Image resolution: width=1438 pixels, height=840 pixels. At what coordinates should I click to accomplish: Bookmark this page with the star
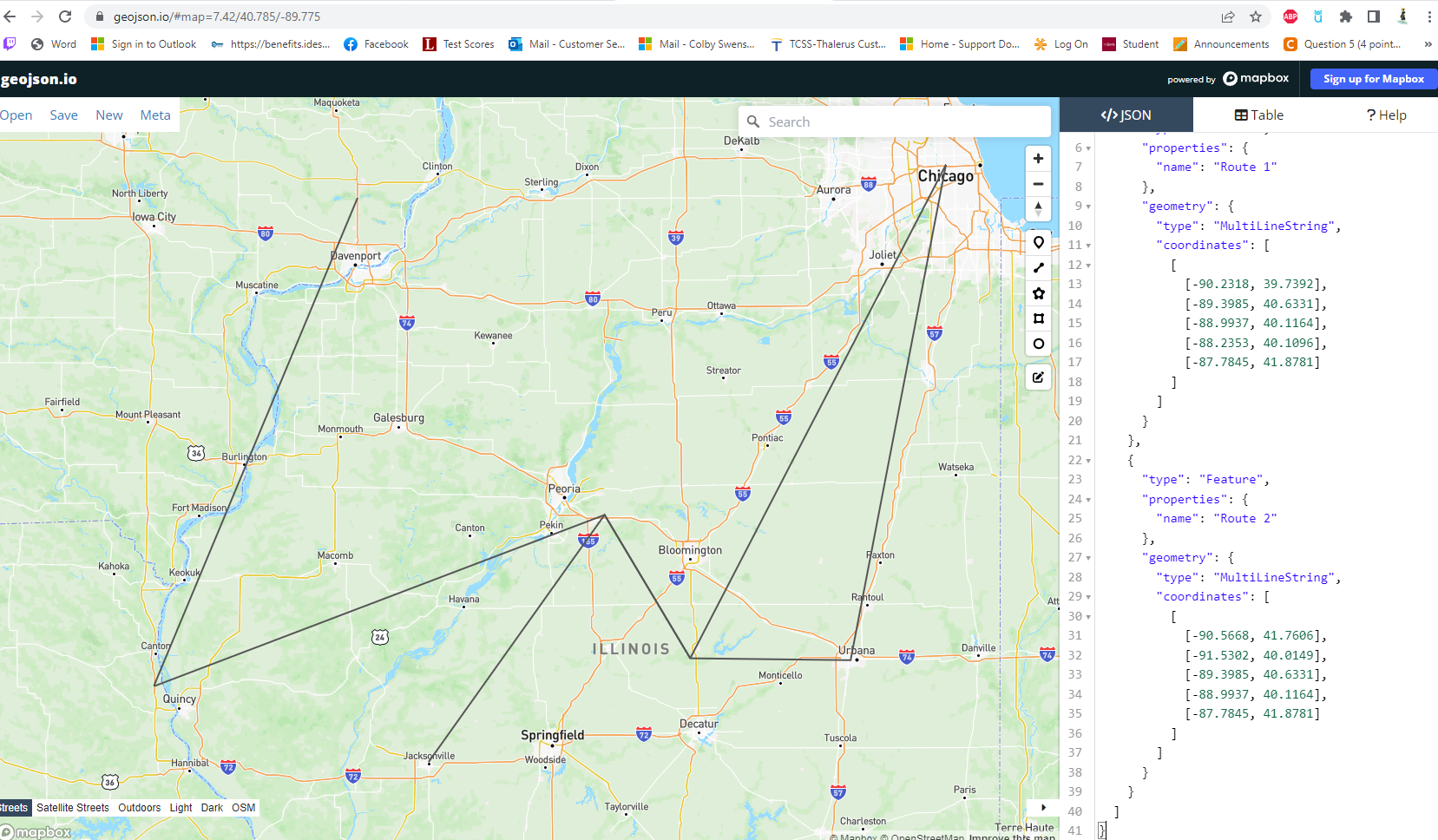click(1256, 16)
